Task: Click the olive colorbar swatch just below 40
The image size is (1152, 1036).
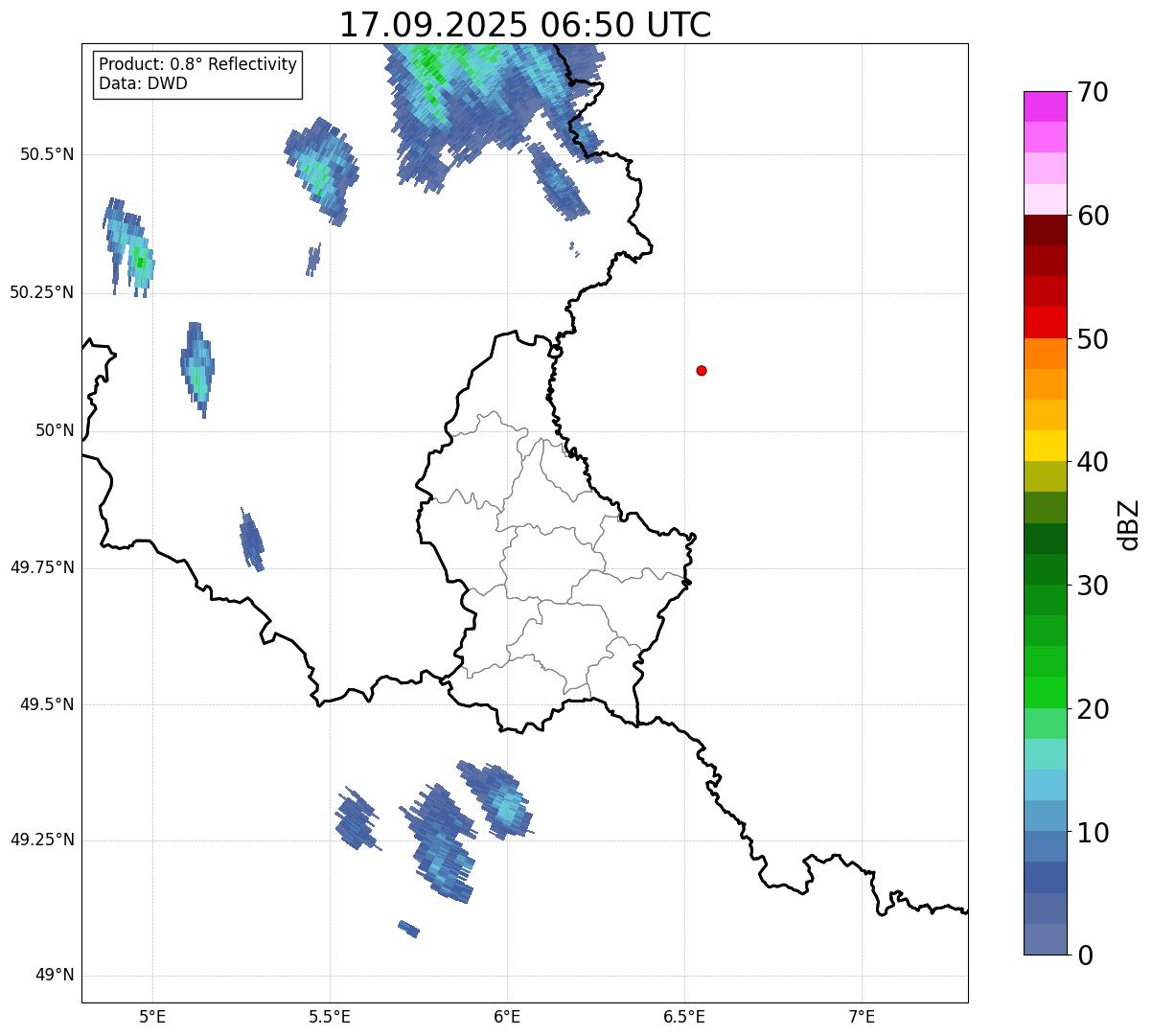Action: tap(1046, 477)
